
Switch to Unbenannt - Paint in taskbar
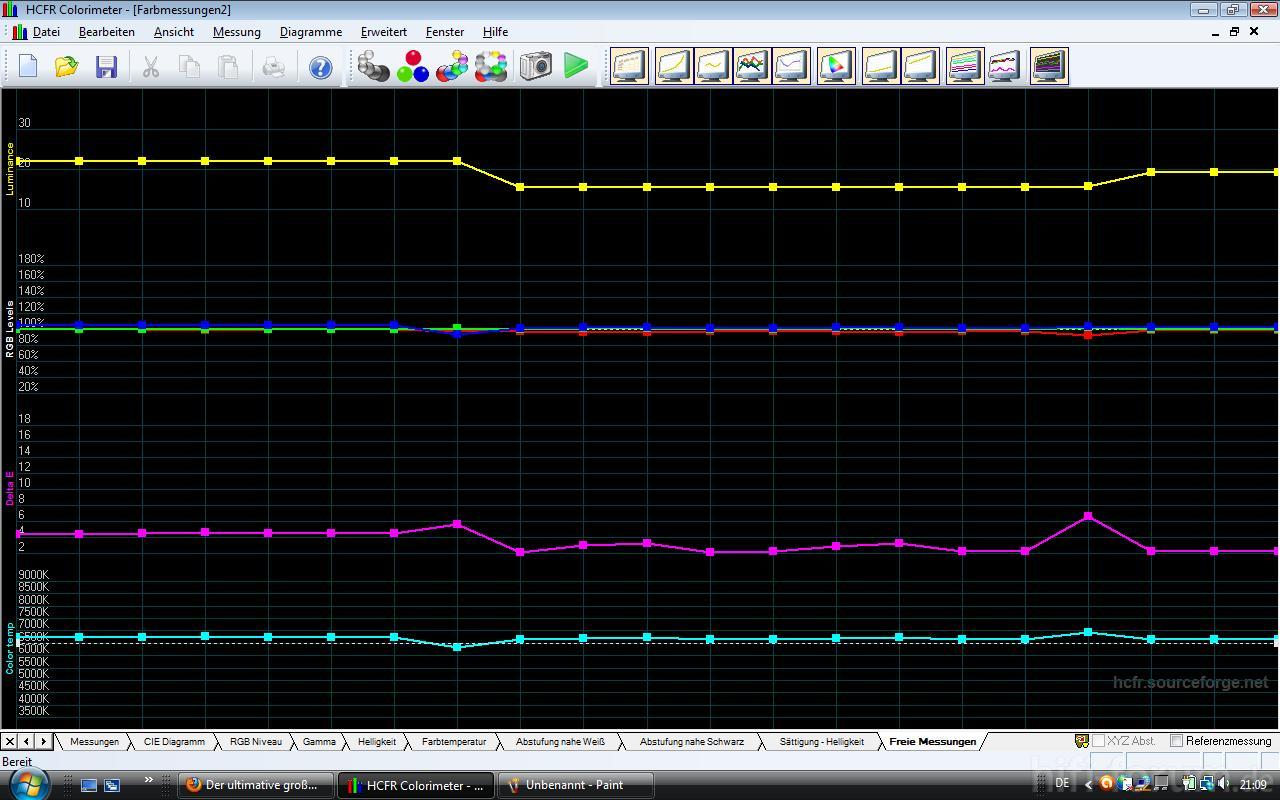[575, 785]
